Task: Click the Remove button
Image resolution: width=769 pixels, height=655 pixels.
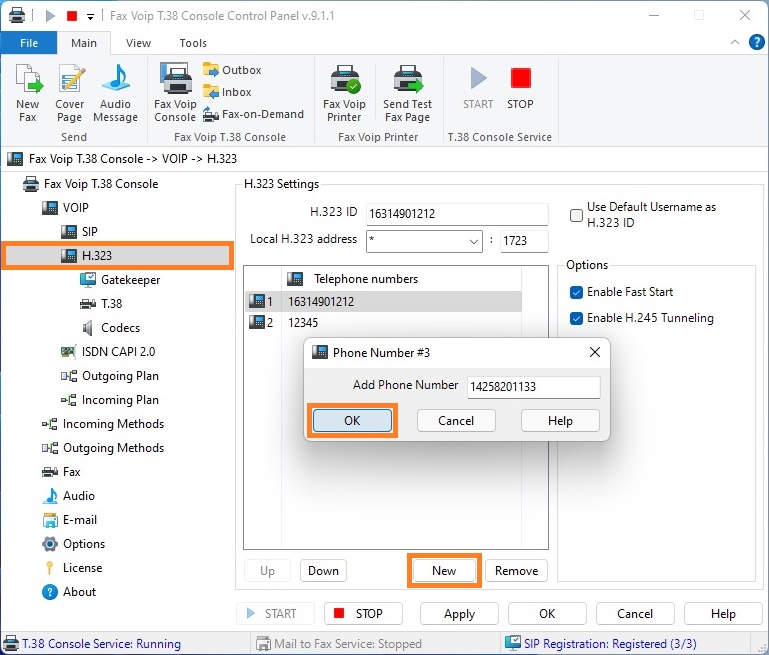Action: pyautogui.click(x=516, y=571)
